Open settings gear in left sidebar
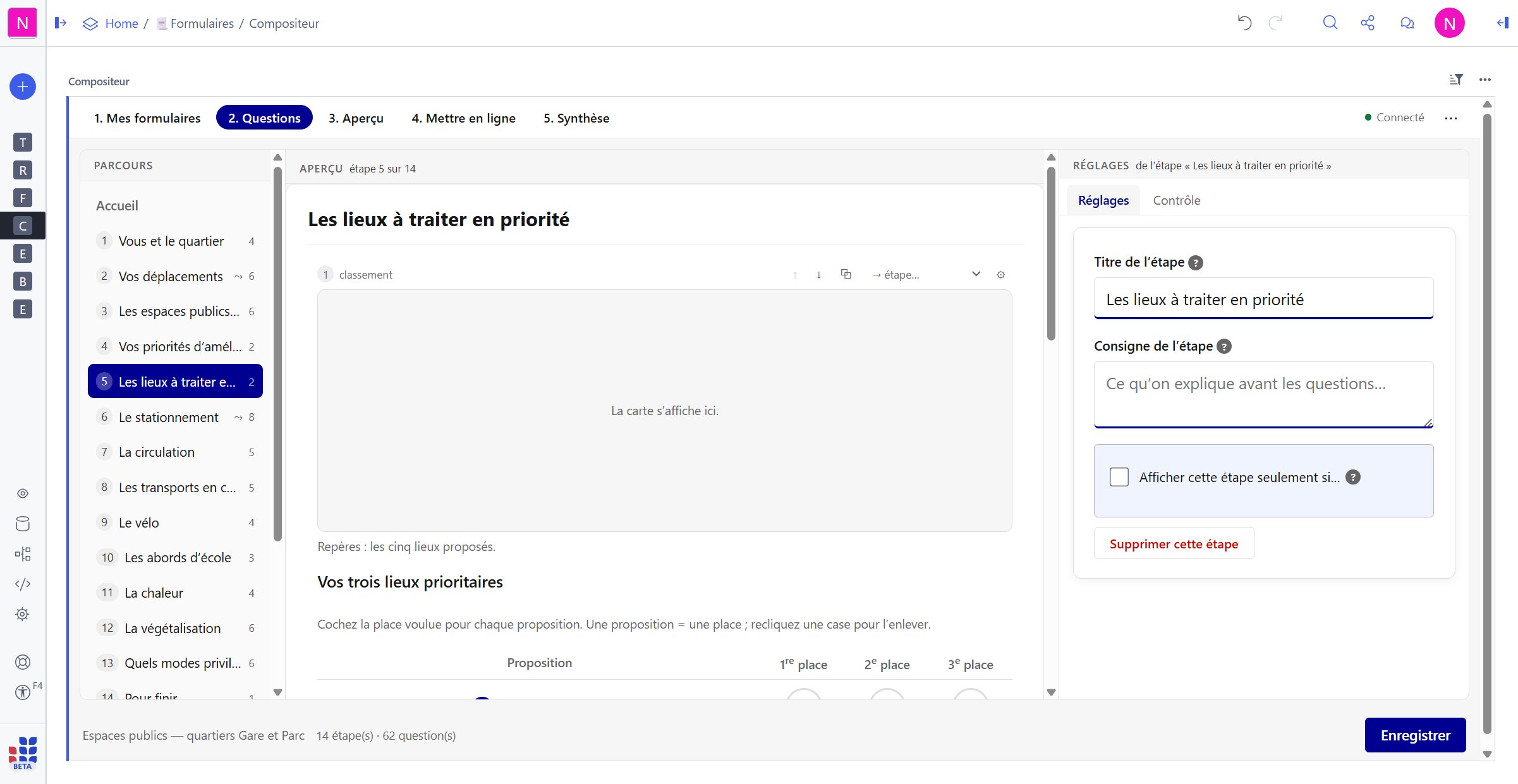Viewport: 1518px width, 784px height. [x=23, y=614]
